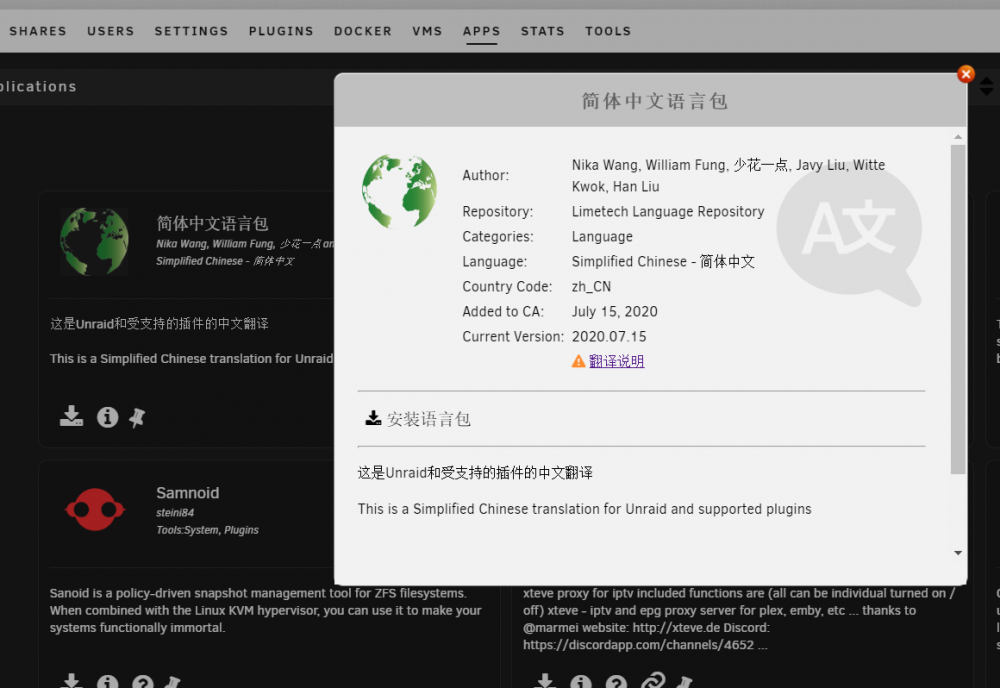Click download icon on xteve card
The height and width of the screenshot is (688, 1000).
545,681
